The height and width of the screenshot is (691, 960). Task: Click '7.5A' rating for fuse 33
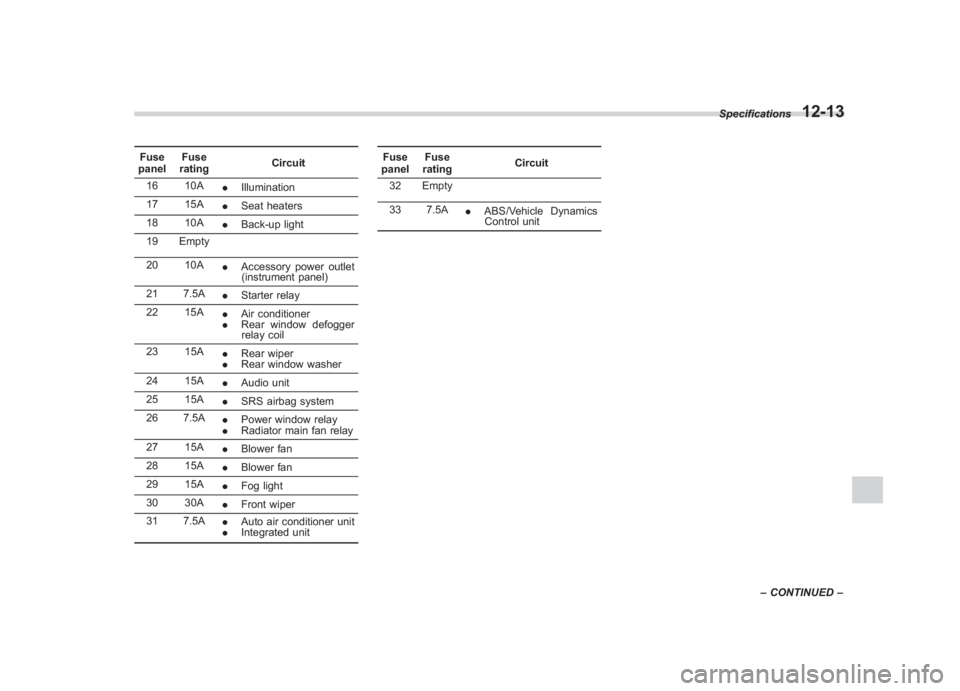[x=437, y=210]
